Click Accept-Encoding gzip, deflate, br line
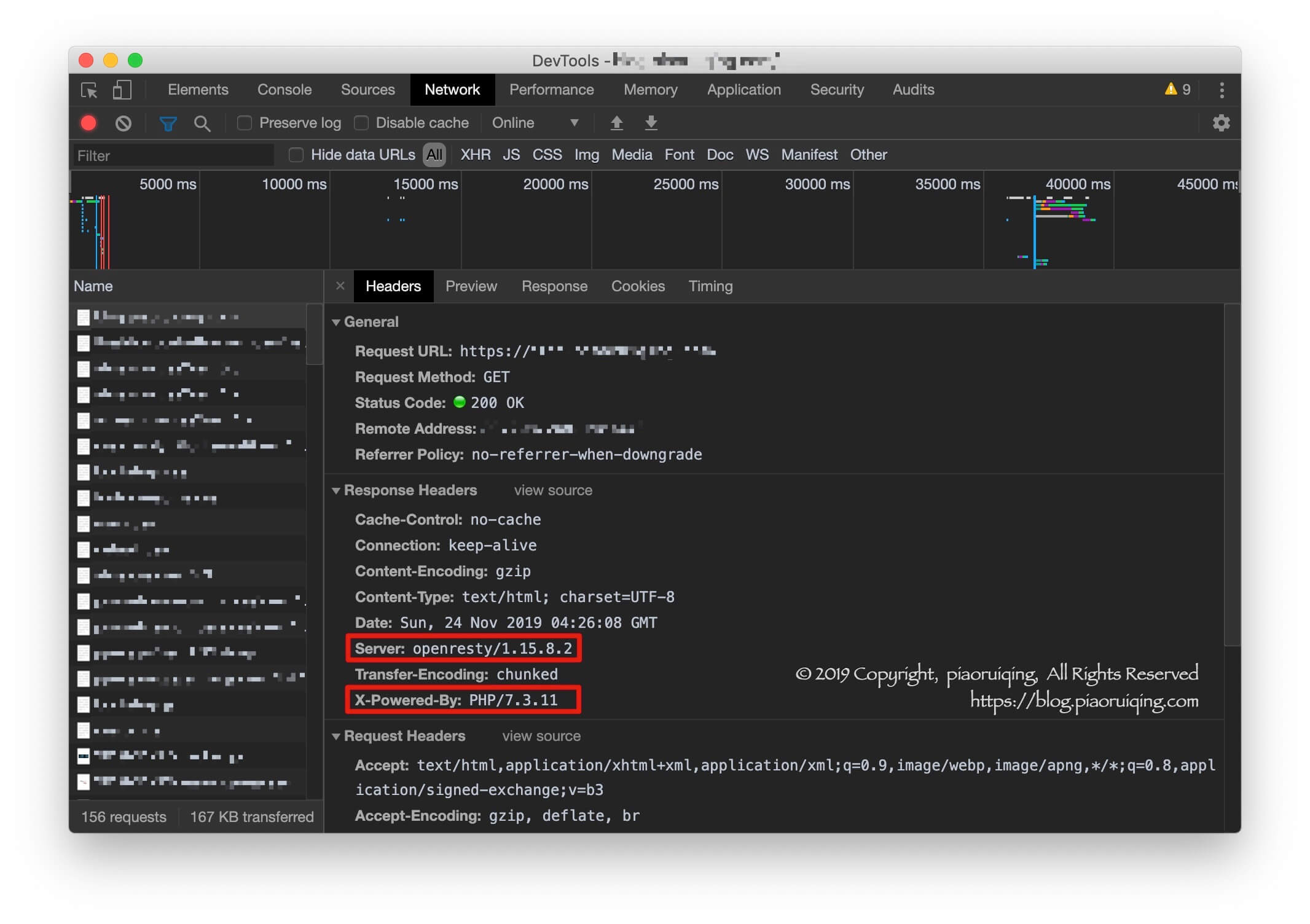The width and height of the screenshot is (1310, 924). coord(497,816)
